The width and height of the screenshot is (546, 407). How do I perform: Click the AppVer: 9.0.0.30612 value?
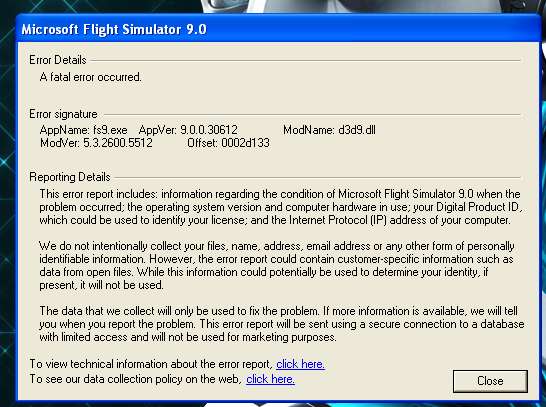[x=188, y=130]
